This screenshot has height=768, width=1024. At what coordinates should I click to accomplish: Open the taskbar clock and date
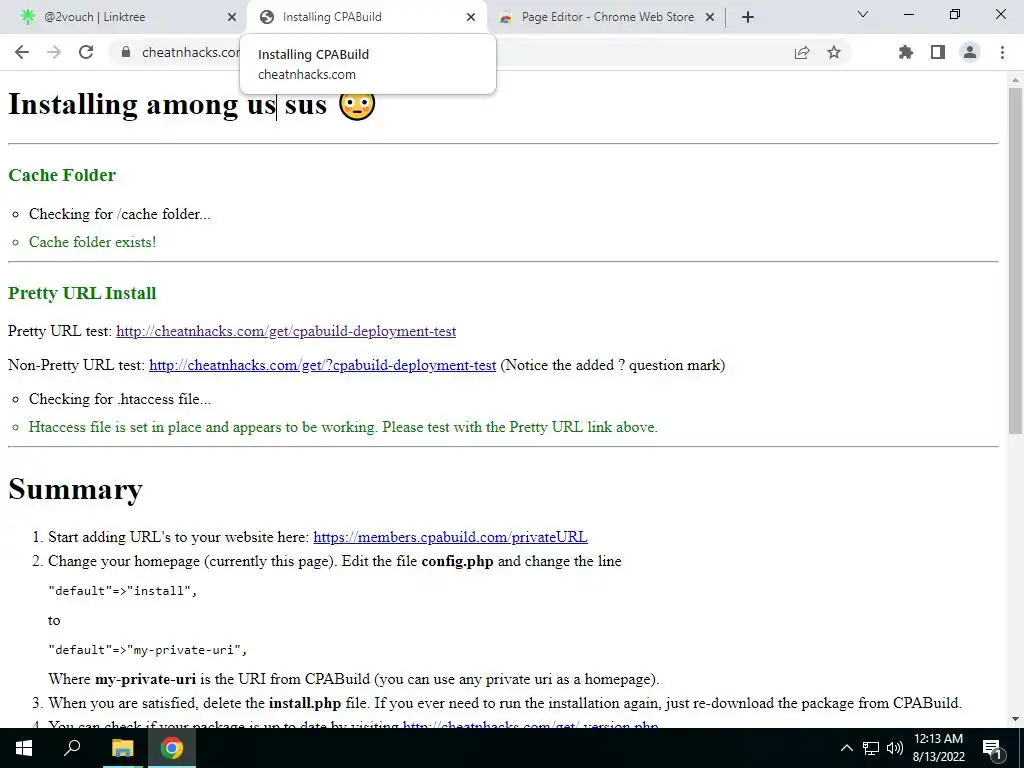(938, 748)
